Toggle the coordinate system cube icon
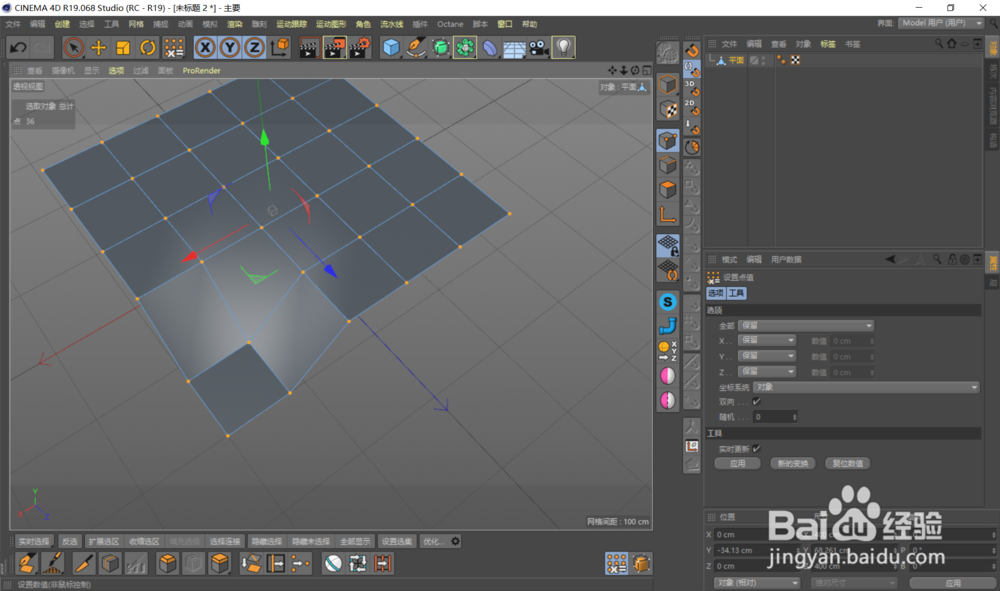 click(x=280, y=48)
